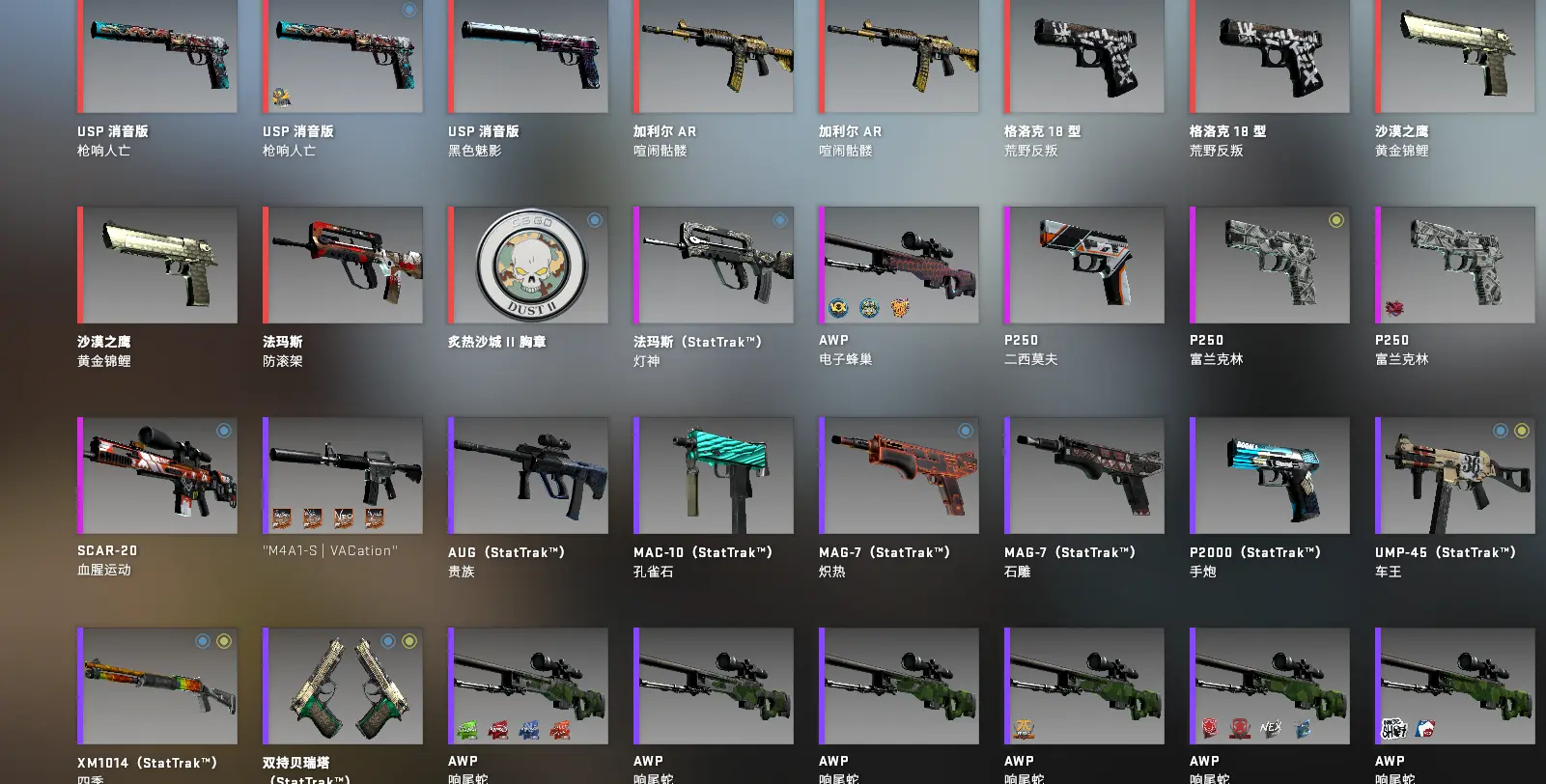Click the blue equipped indicator on 法玛斯 灯神
This screenshot has width=1546, height=784.
tap(780, 220)
